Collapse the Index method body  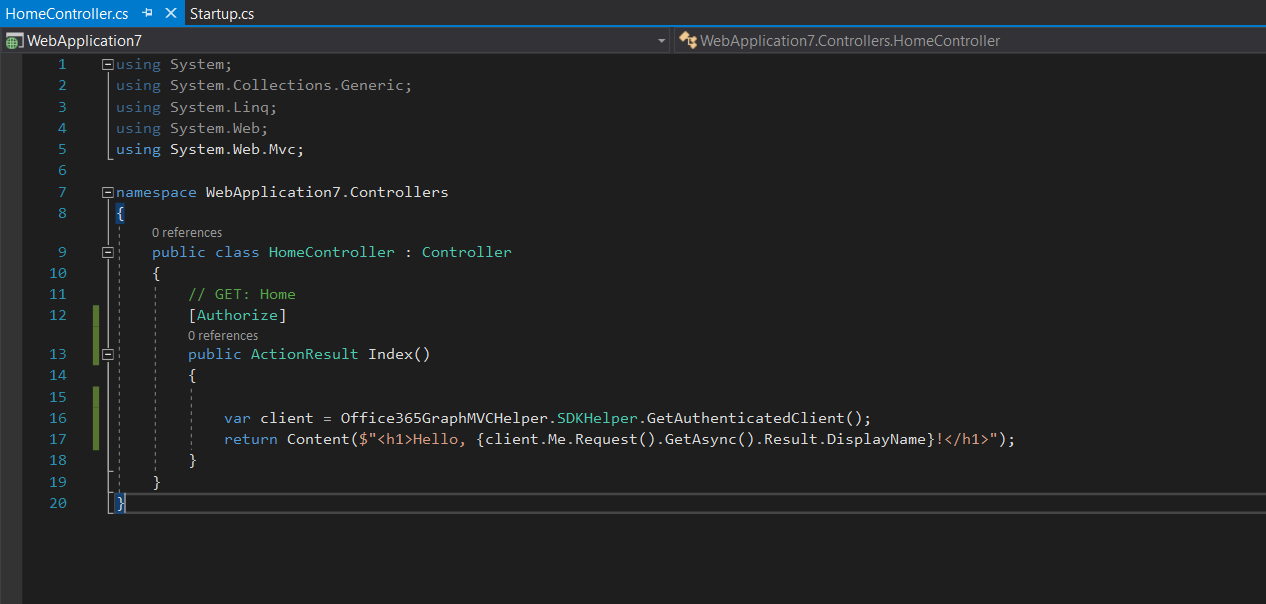(x=108, y=354)
